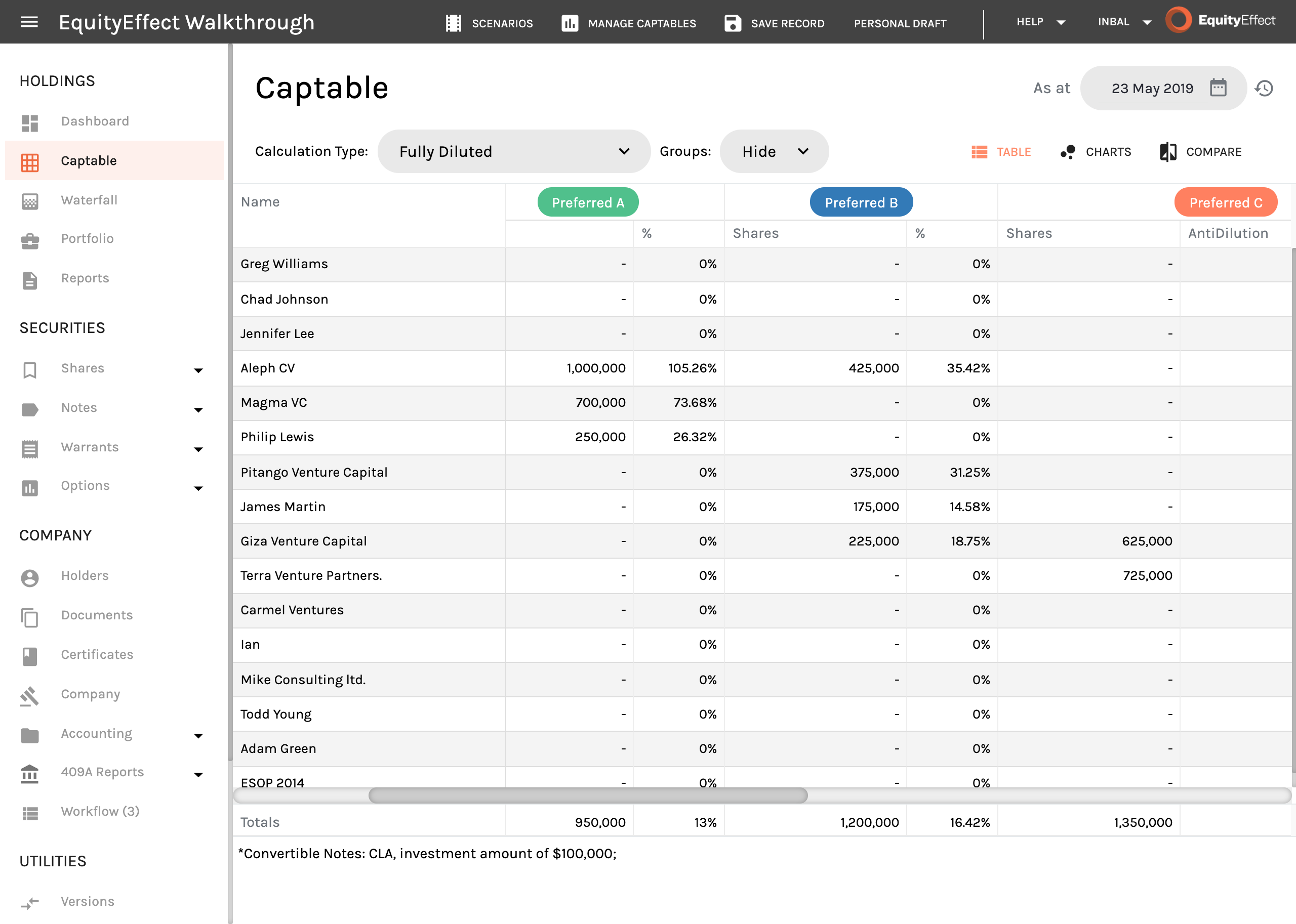Switch to the Charts view
Image resolution: width=1296 pixels, height=924 pixels.
(1095, 152)
